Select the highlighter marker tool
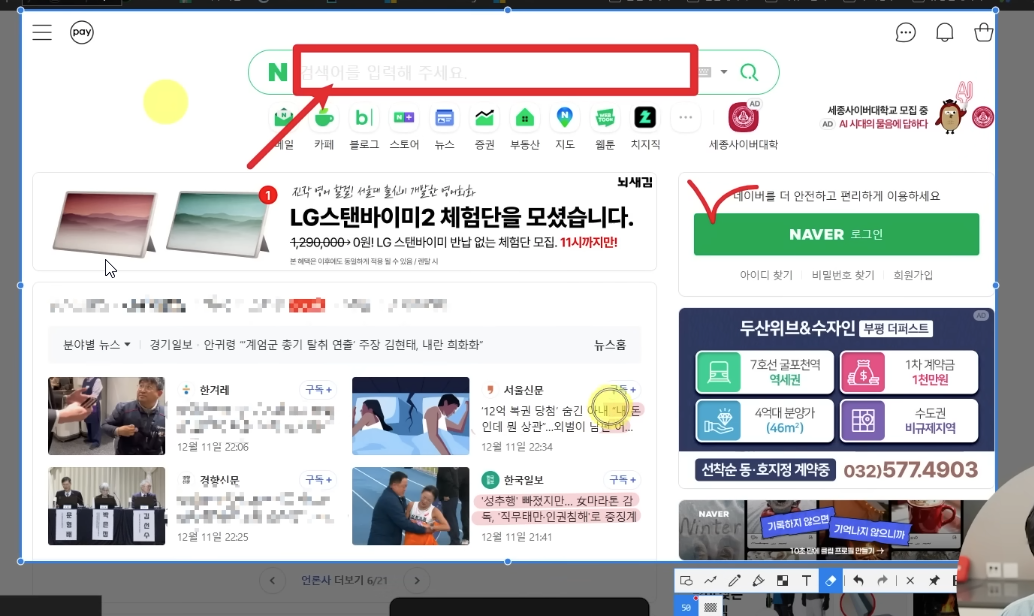Image resolution: width=1034 pixels, height=616 pixels. pos(758,580)
